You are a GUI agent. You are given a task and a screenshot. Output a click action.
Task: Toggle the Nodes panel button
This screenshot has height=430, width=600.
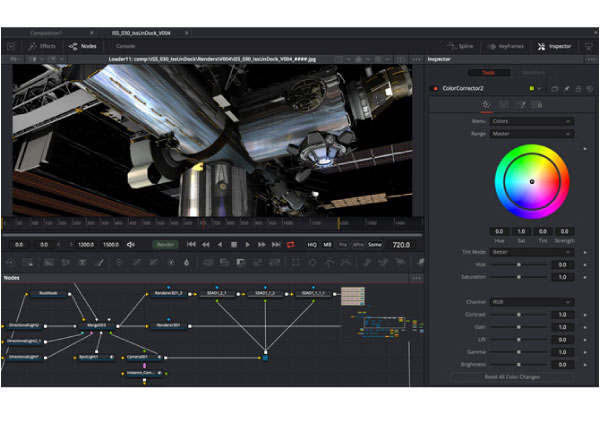[82, 46]
